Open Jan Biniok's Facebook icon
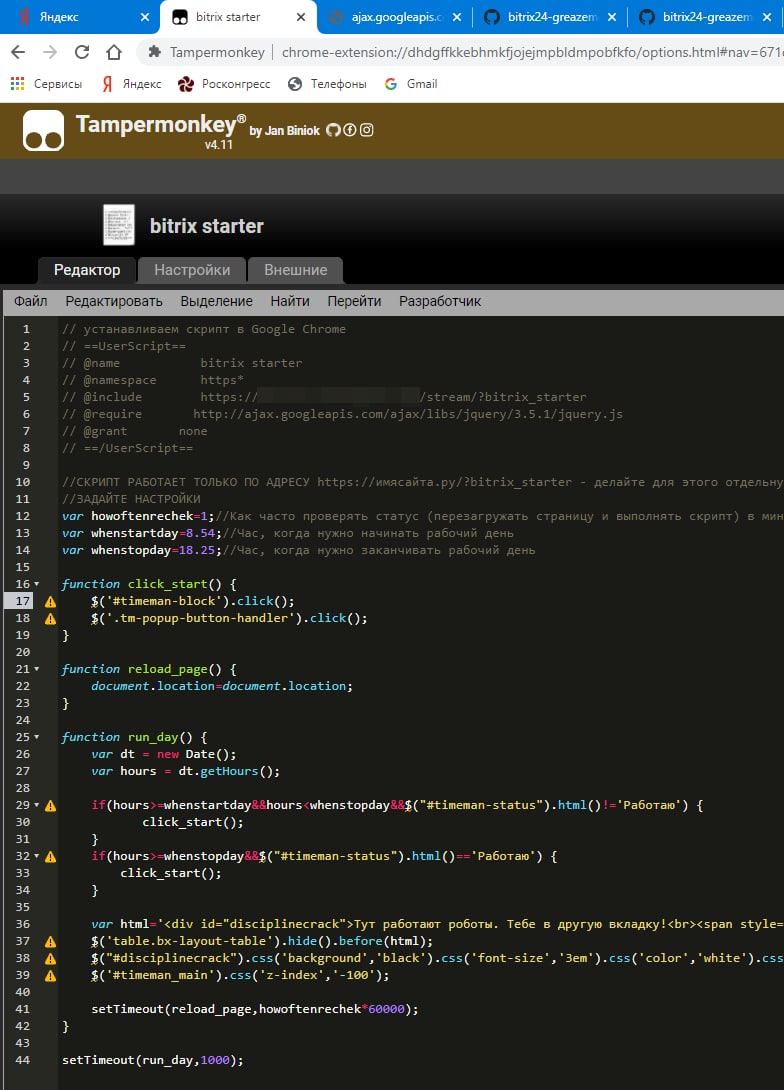784x1090 pixels. tap(350, 130)
